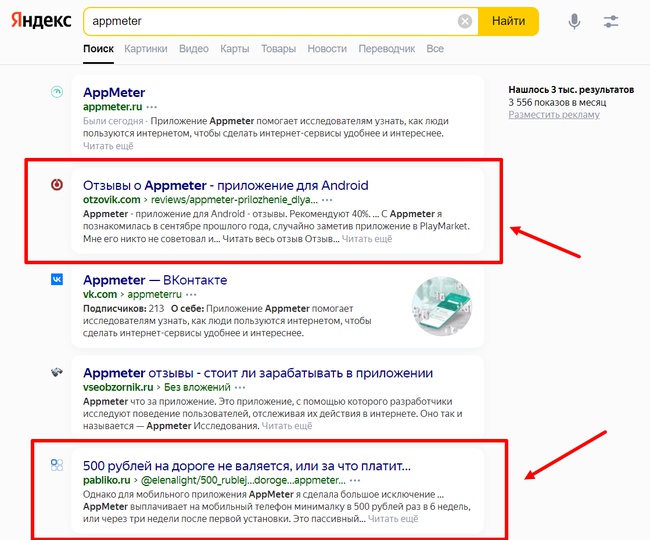Select the Поиск tab
The height and width of the screenshot is (540, 650).
[x=98, y=49]
